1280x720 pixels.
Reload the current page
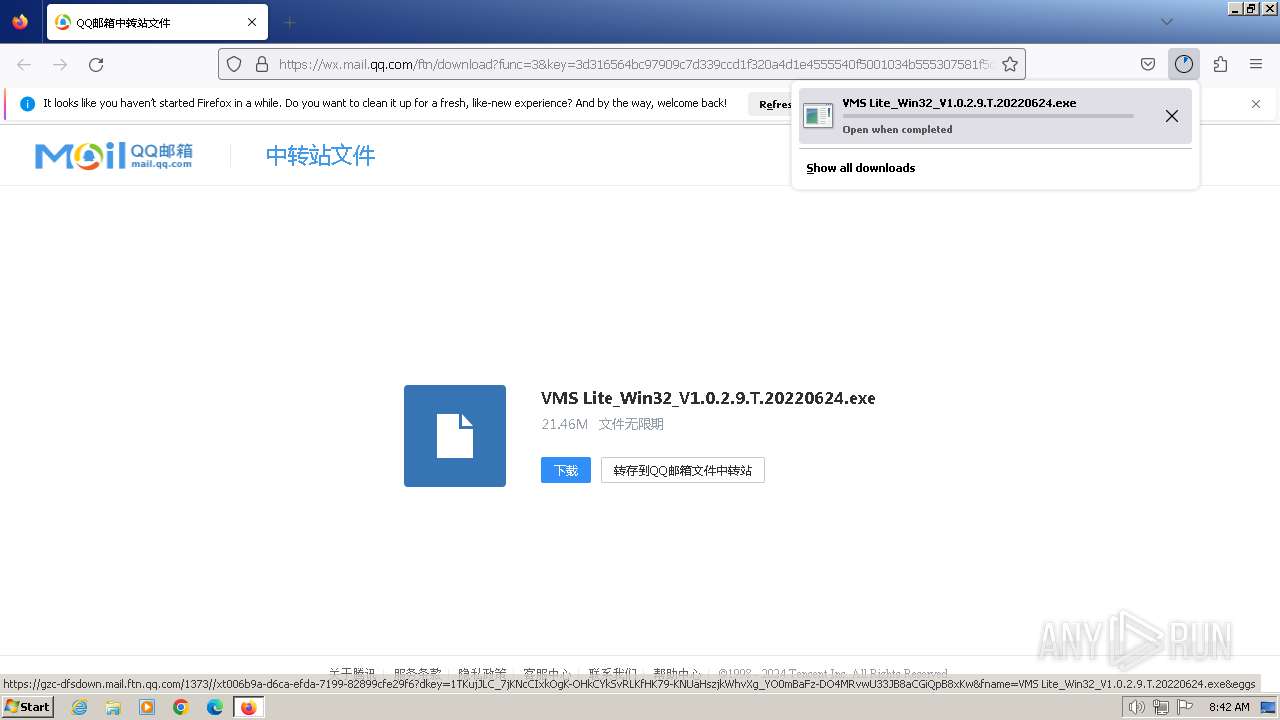point(96,64)
